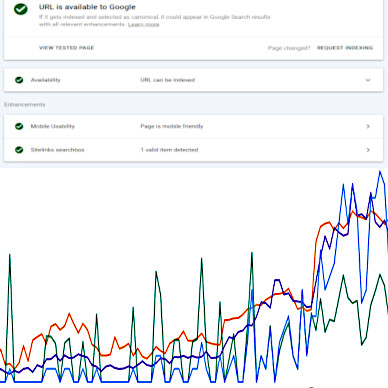Click the Page is mobile friendly status text
The image size is (388, 388).
coord(172,126)
